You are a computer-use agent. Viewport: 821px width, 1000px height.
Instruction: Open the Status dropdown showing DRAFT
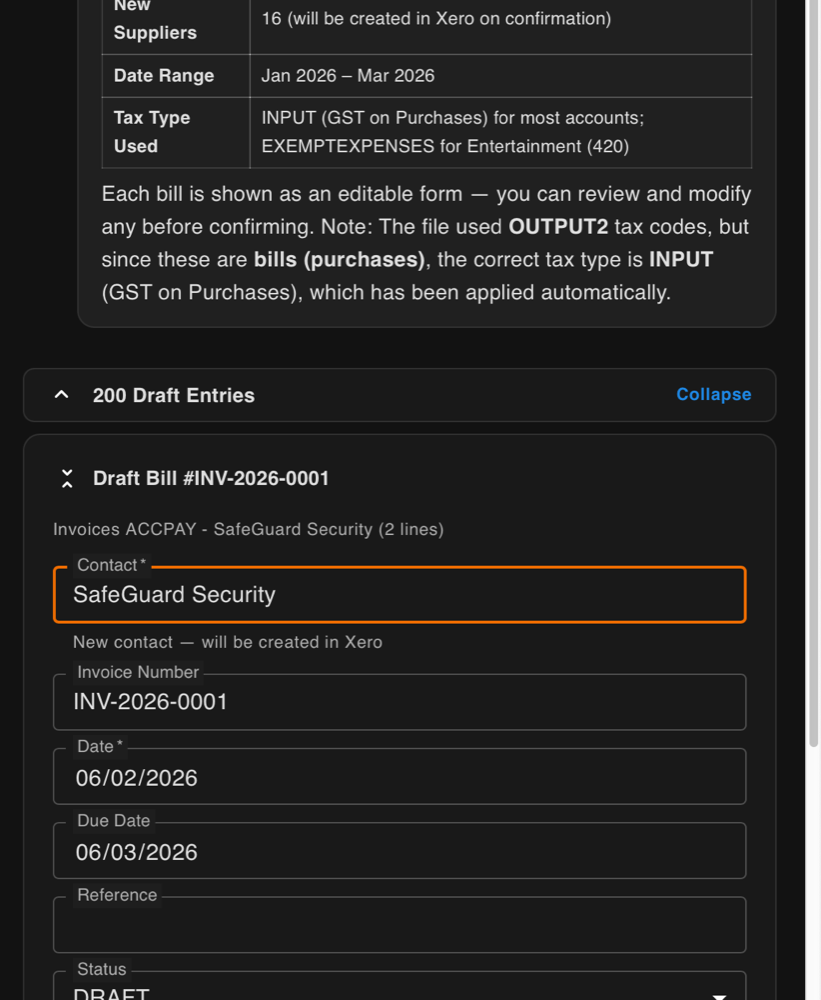coord(399,990)
